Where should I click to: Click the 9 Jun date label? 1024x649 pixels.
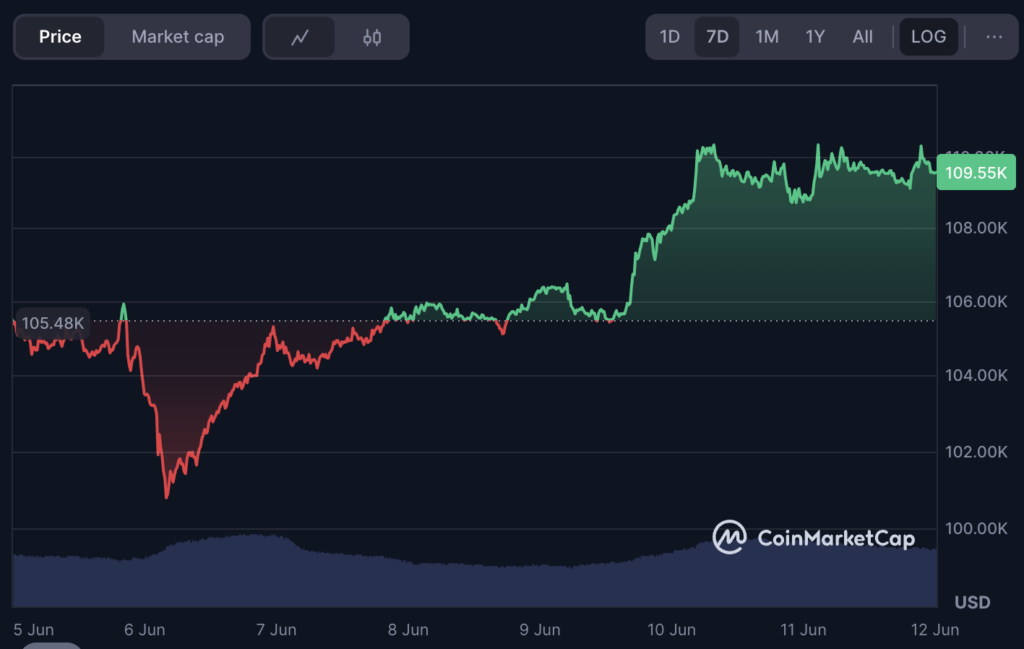[x=539, y=629]
